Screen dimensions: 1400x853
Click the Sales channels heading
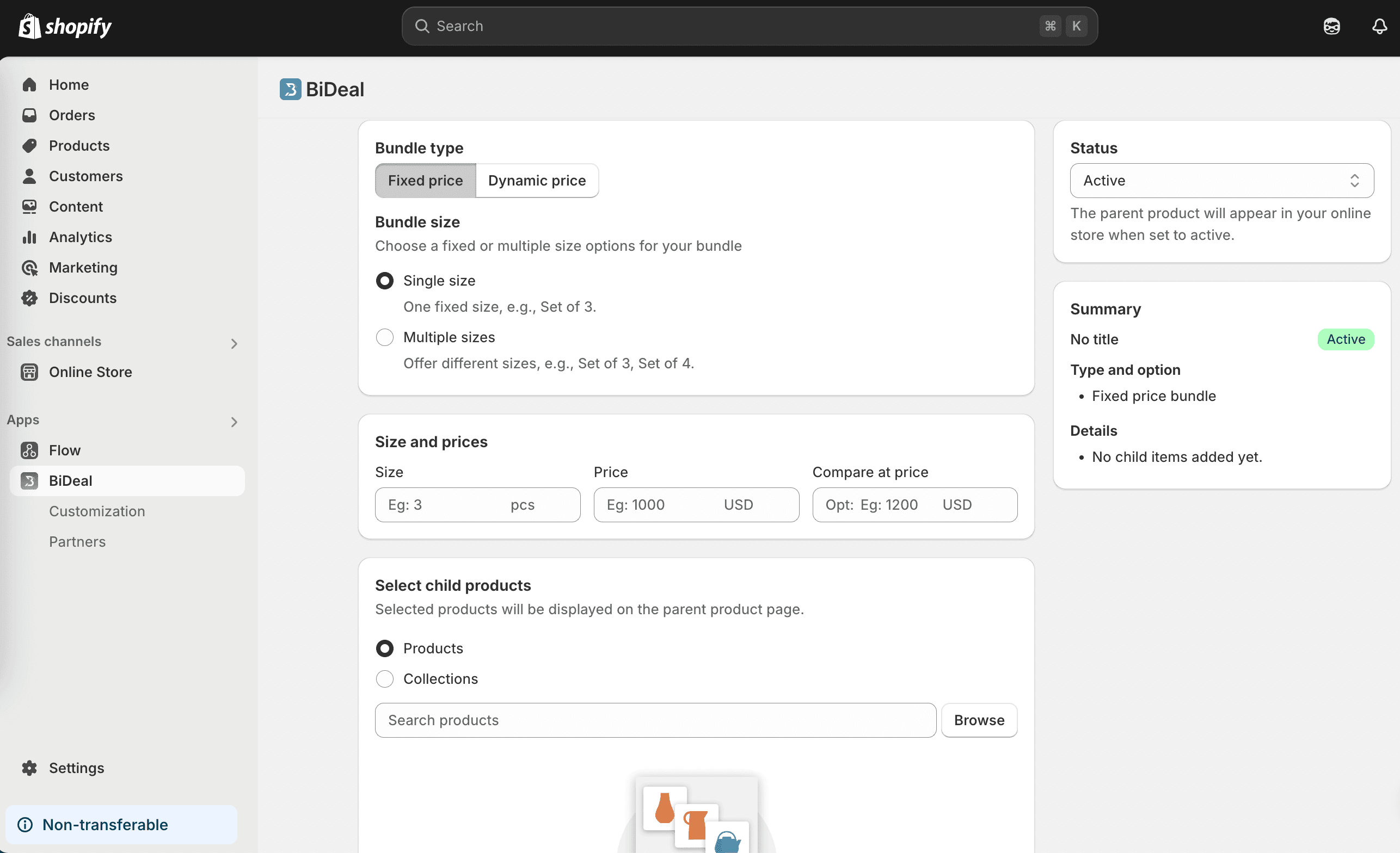(54, 341)
